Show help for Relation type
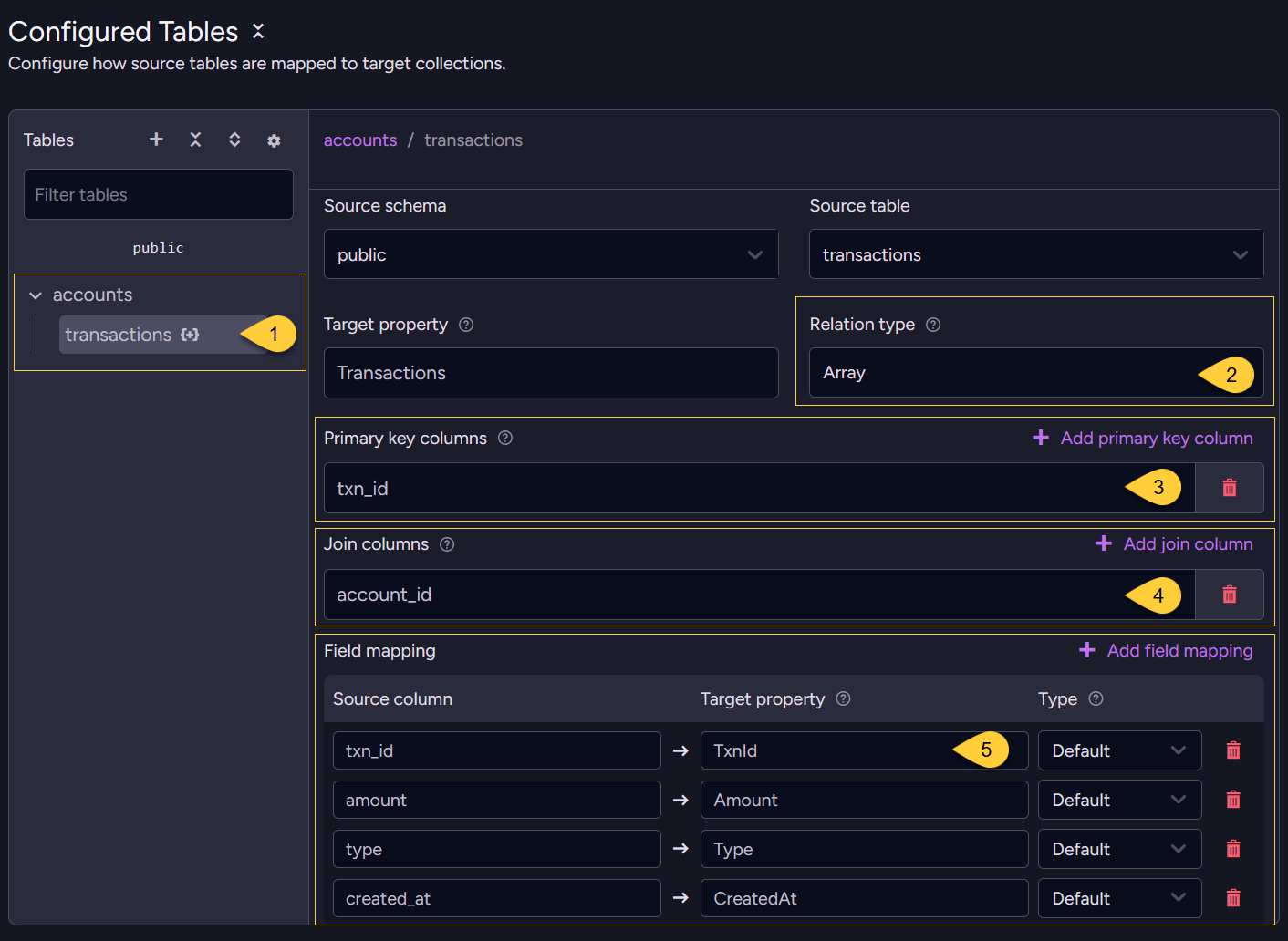The height and width of the screenshot is (941, 1288). [x=933, y=325]
